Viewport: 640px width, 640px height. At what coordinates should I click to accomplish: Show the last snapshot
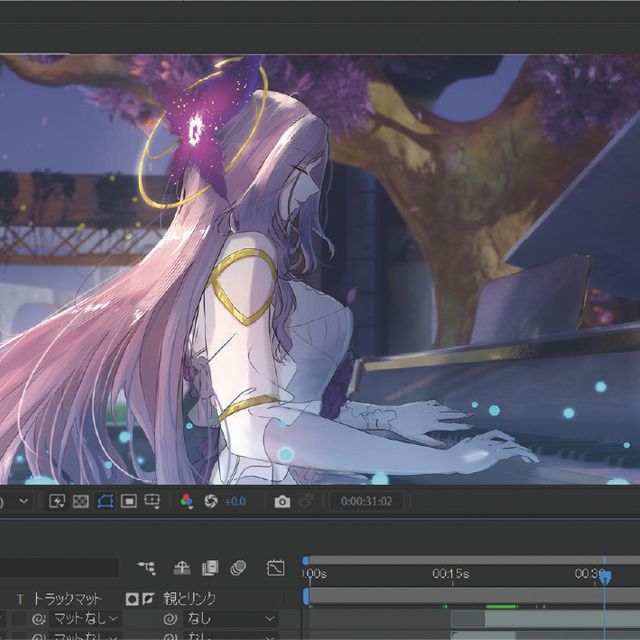tap(306, 501)
